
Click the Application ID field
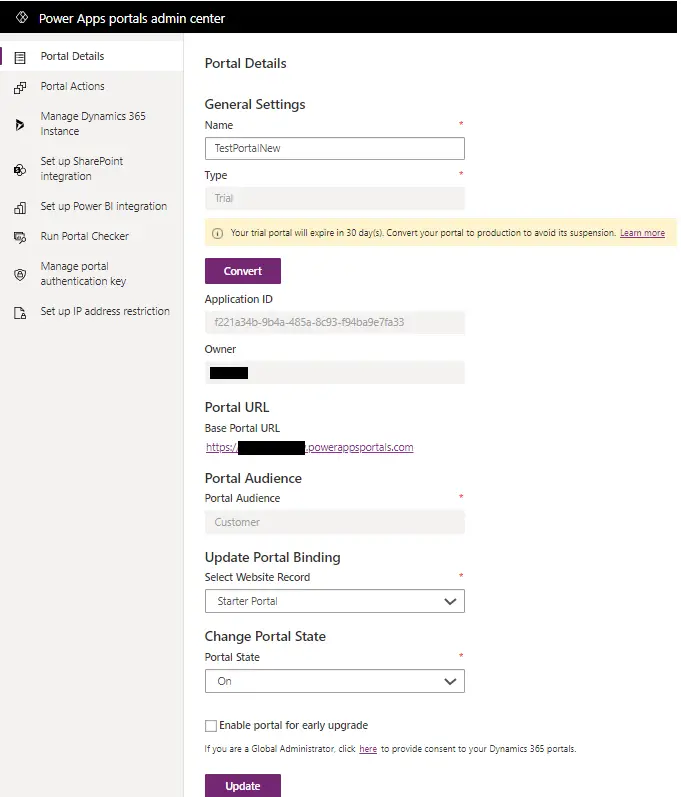[335, 322]
